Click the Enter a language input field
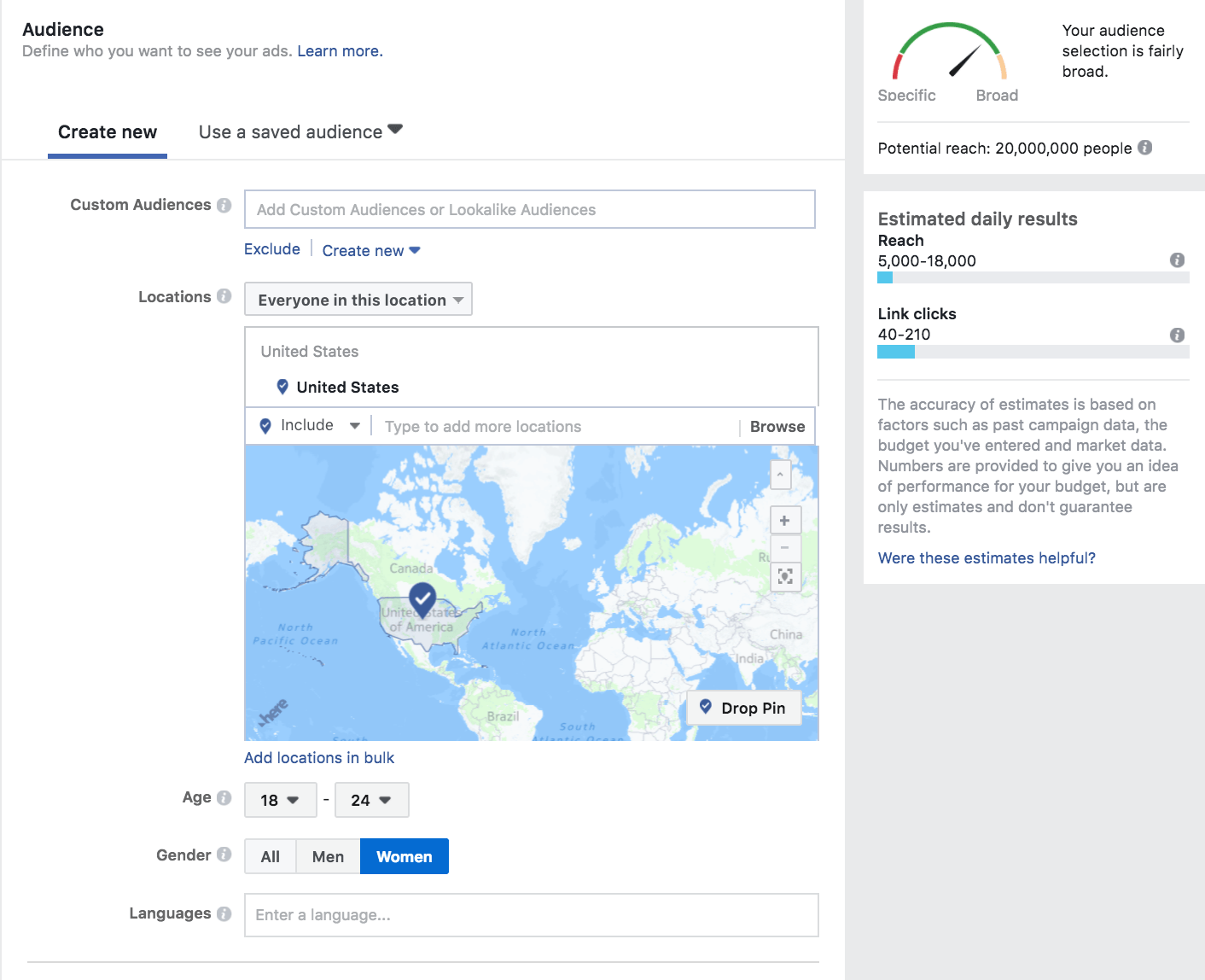Viewport: 1205px width, 980px height. point(531,915)
